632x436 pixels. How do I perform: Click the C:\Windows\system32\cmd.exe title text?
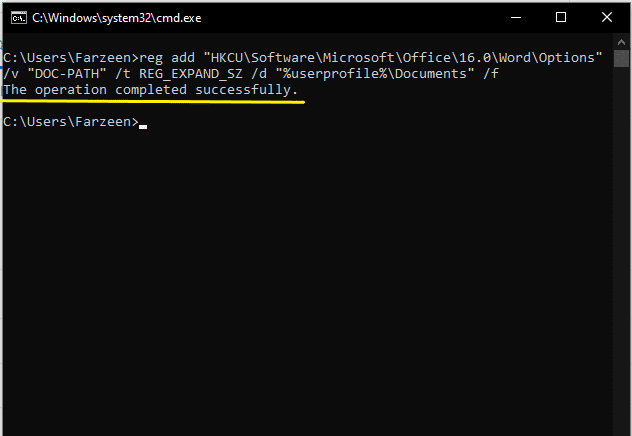[x=116, y=18]
